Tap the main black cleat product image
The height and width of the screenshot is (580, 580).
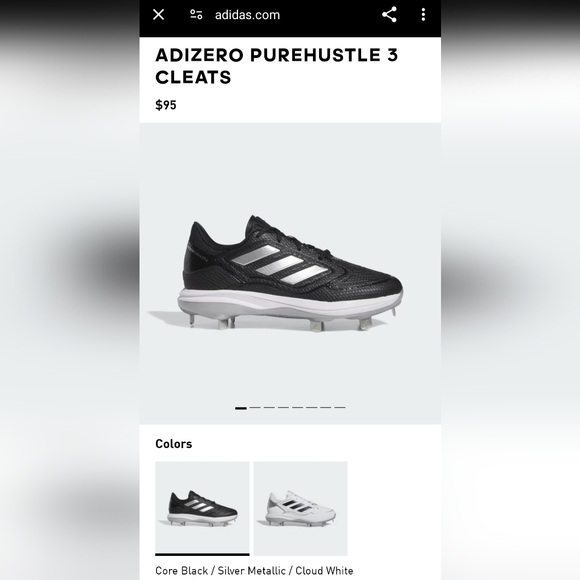[275, 273]
